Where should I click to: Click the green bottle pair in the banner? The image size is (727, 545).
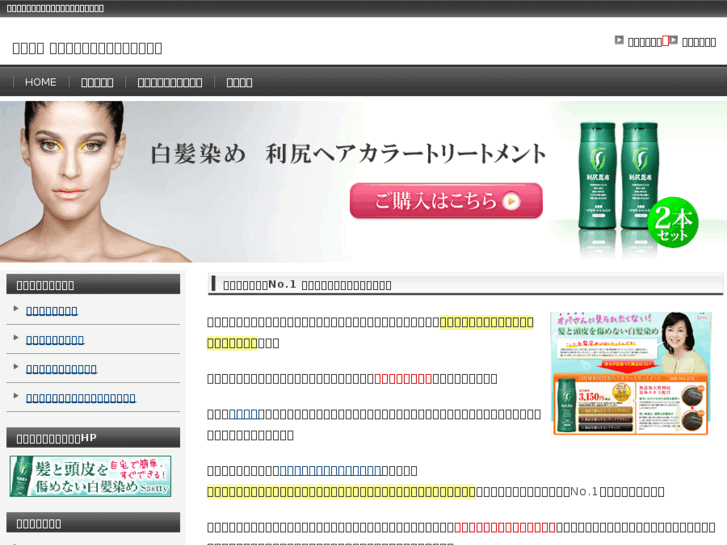(618, 176)
